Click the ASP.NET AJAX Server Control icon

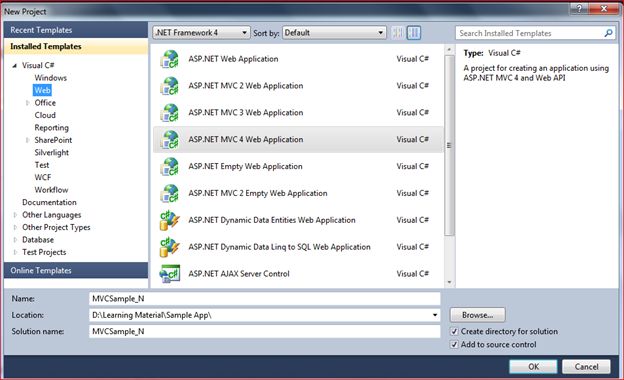pos(170,274)
